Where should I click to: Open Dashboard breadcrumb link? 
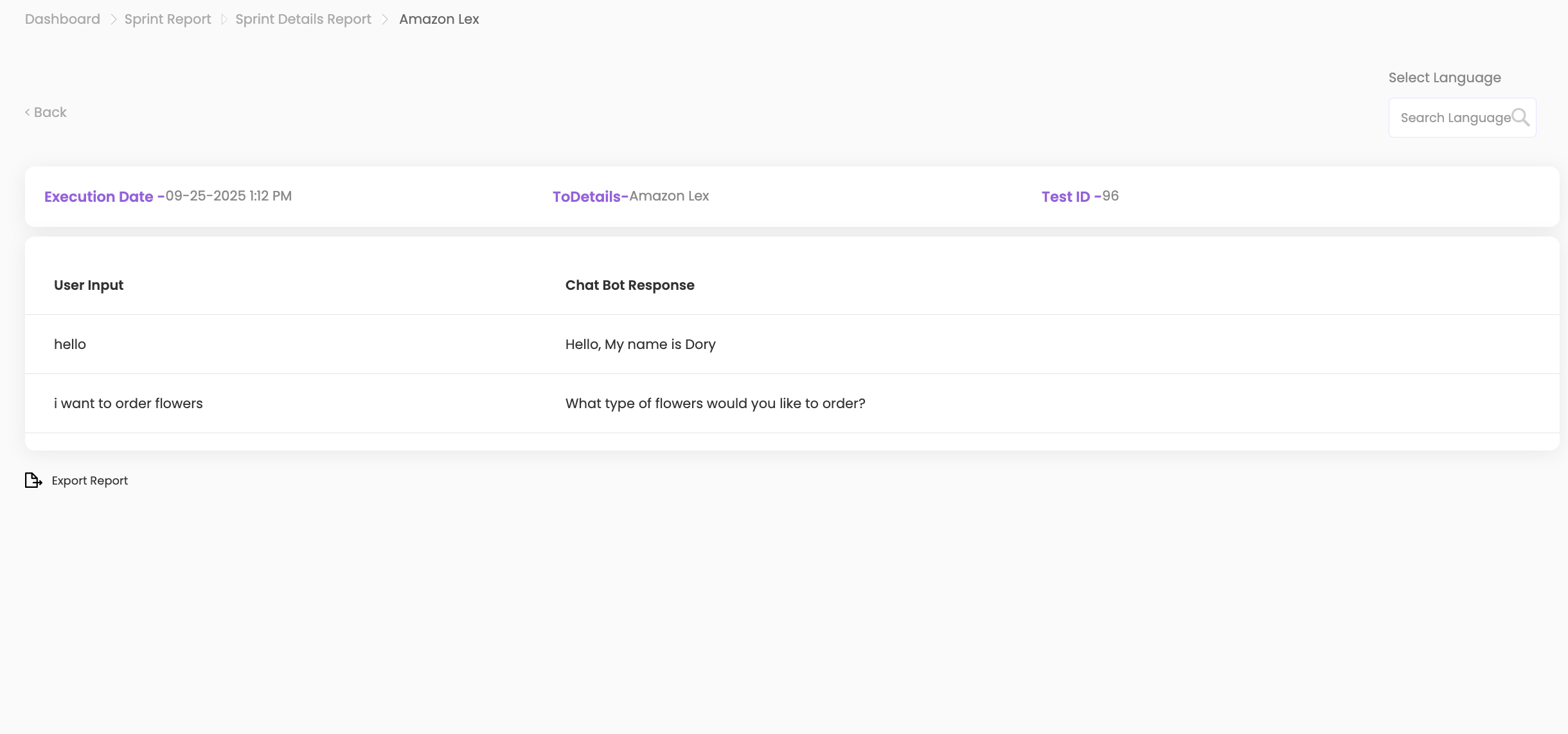[62, 19]
